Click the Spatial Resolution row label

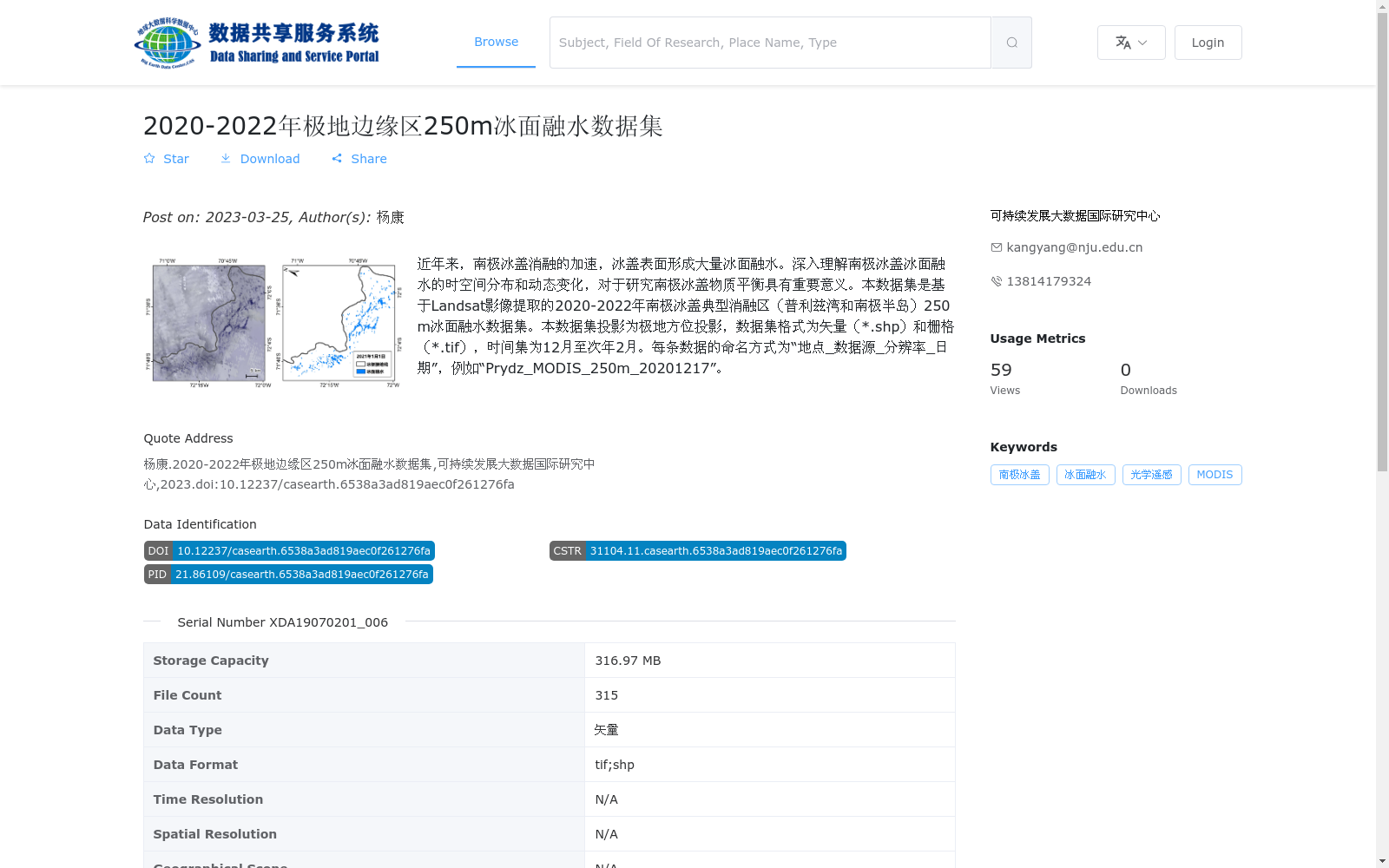215,834
